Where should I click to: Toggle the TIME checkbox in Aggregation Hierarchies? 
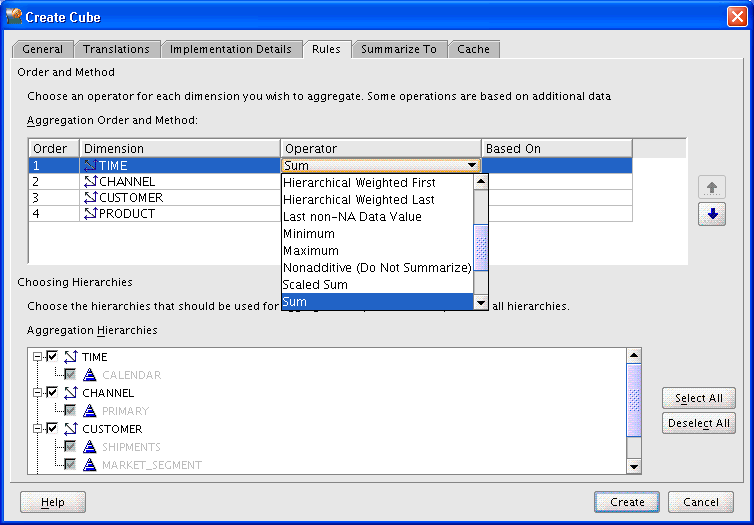click(x=52, y=356)
